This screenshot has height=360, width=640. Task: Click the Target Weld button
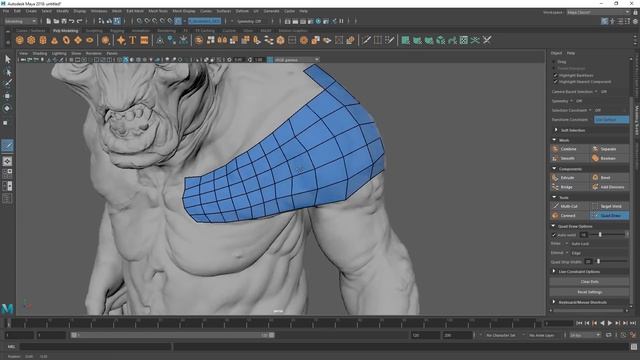pyautogui.click(x=609, y=206)
